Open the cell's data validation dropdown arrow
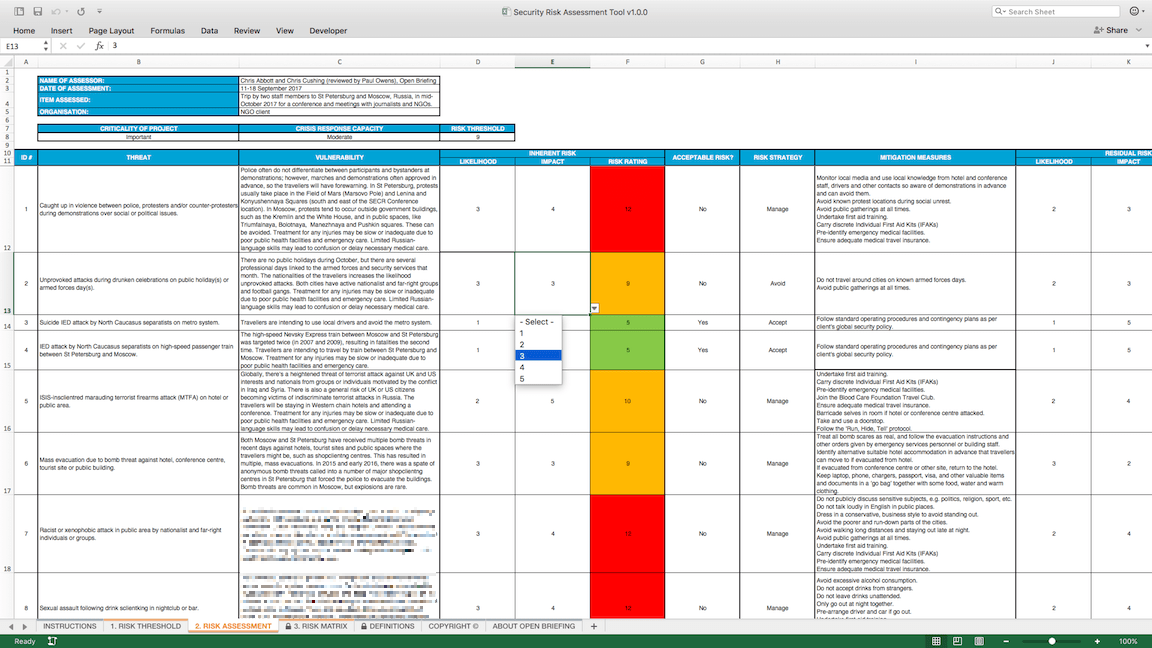This screenshot has height=648, width=1152. [x=594, y=309]
